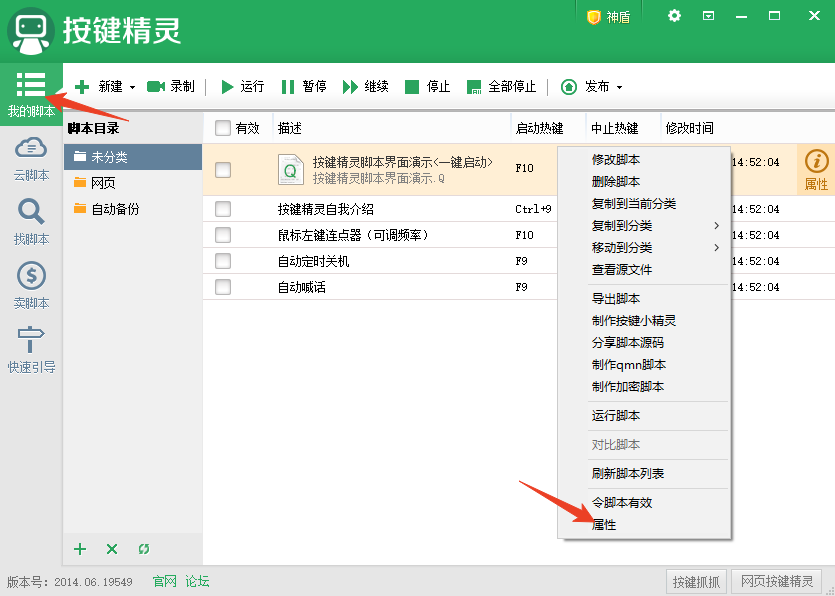The image size is (835, 596).
Task: Click the 新建 plus toolbar button
Action: pyautogui.click(x=99, y=86)
